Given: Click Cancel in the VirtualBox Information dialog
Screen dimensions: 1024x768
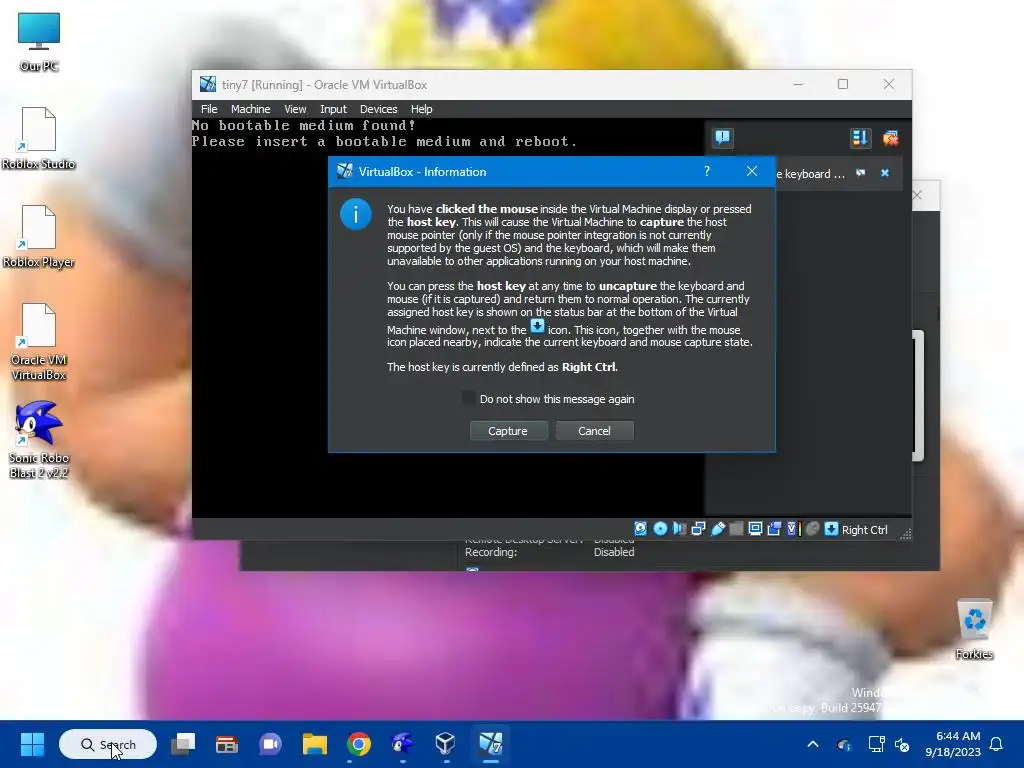Looking at the screenshot, I should click(x=594, y=431).
